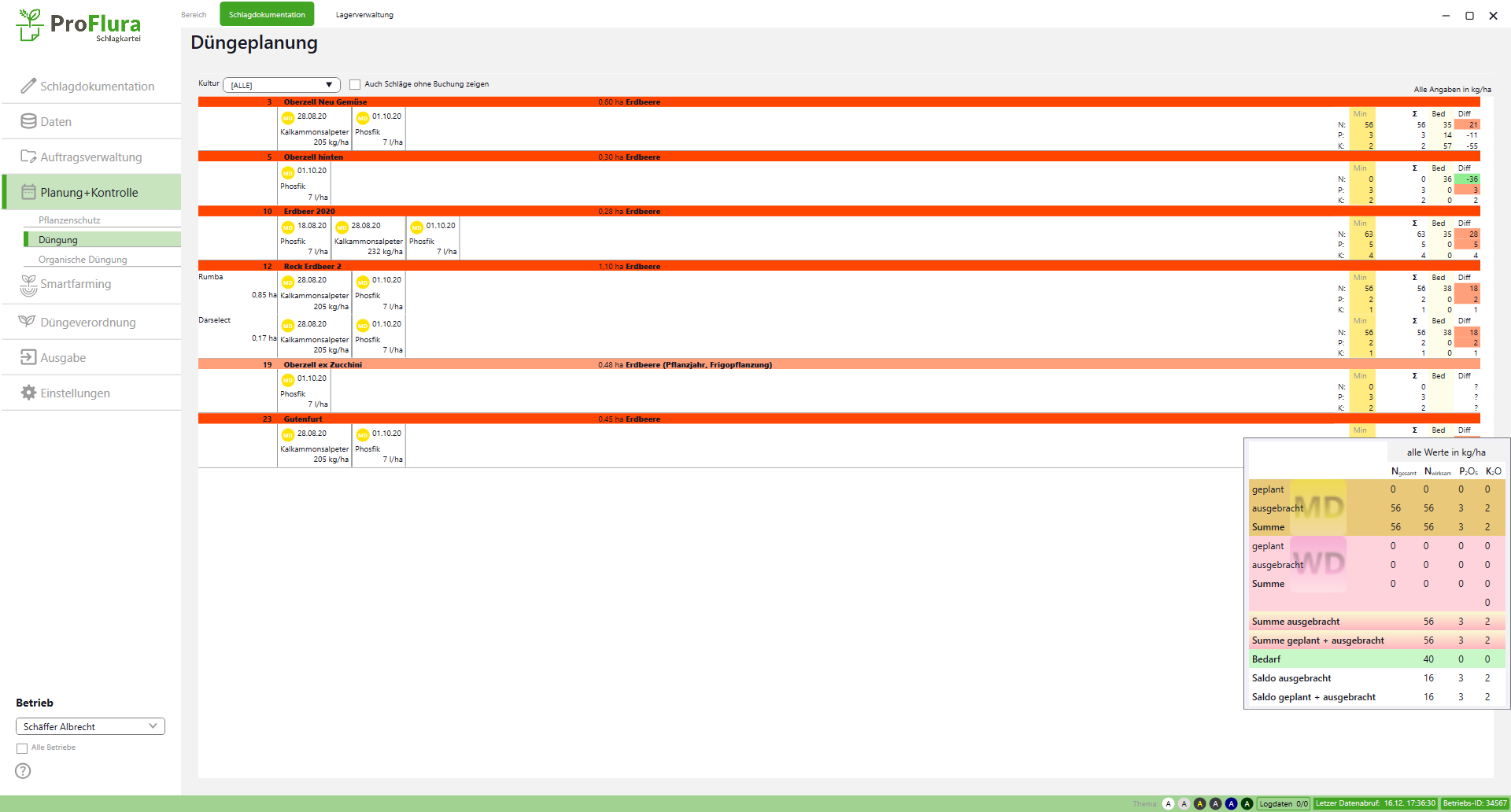Expand the Betrieb dropdown 'Schäffer Albrecht'

pos(90,726)
